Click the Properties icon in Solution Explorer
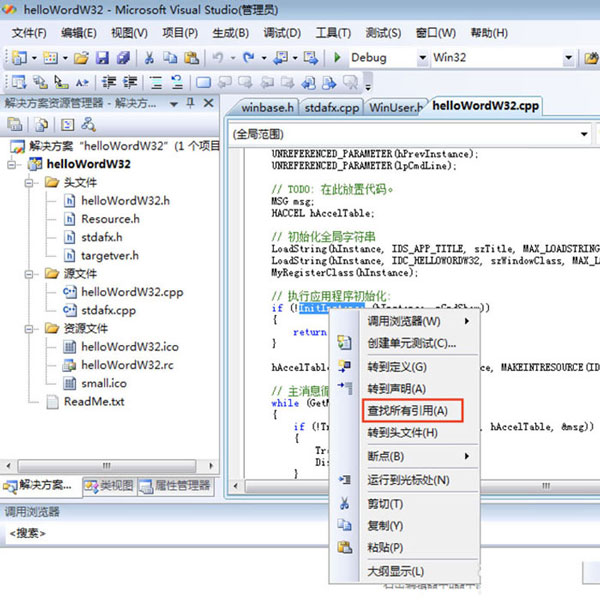This screenshot has height=607, width=600. [14, 125]
